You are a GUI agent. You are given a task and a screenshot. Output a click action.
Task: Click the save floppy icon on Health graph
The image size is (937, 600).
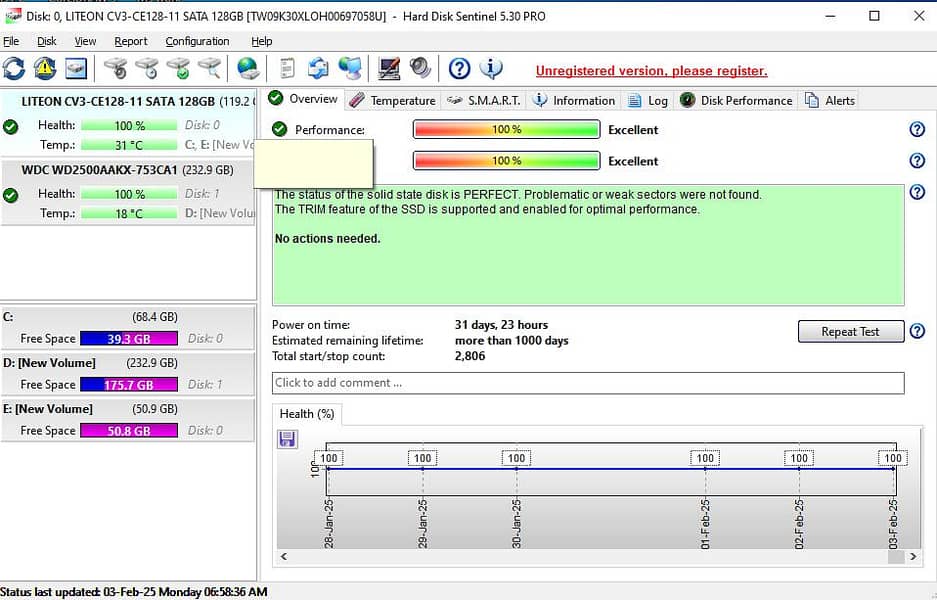287,439
